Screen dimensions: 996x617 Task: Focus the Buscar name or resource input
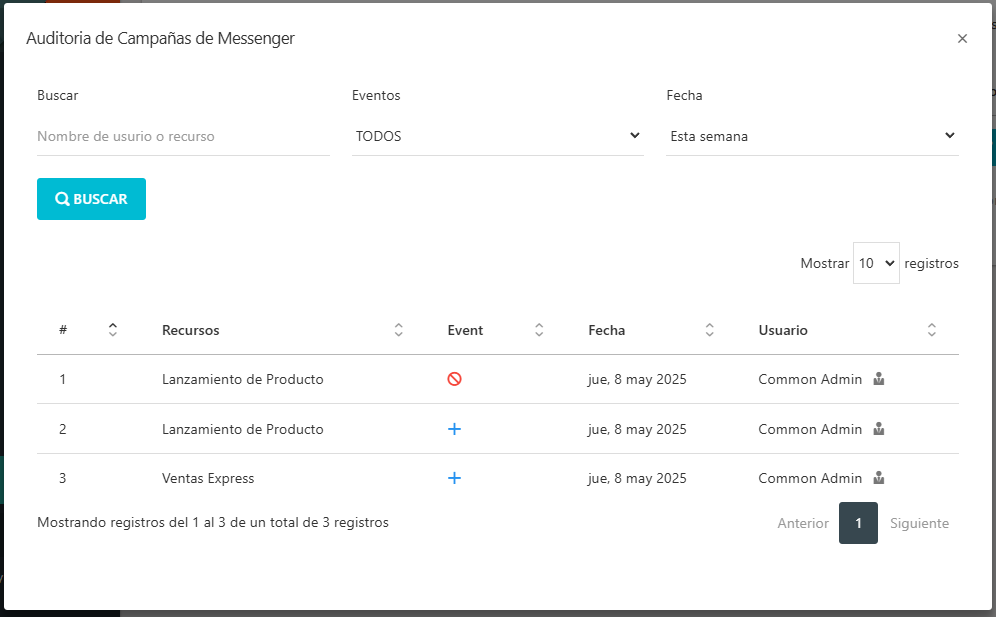click(x=183, y=136)
